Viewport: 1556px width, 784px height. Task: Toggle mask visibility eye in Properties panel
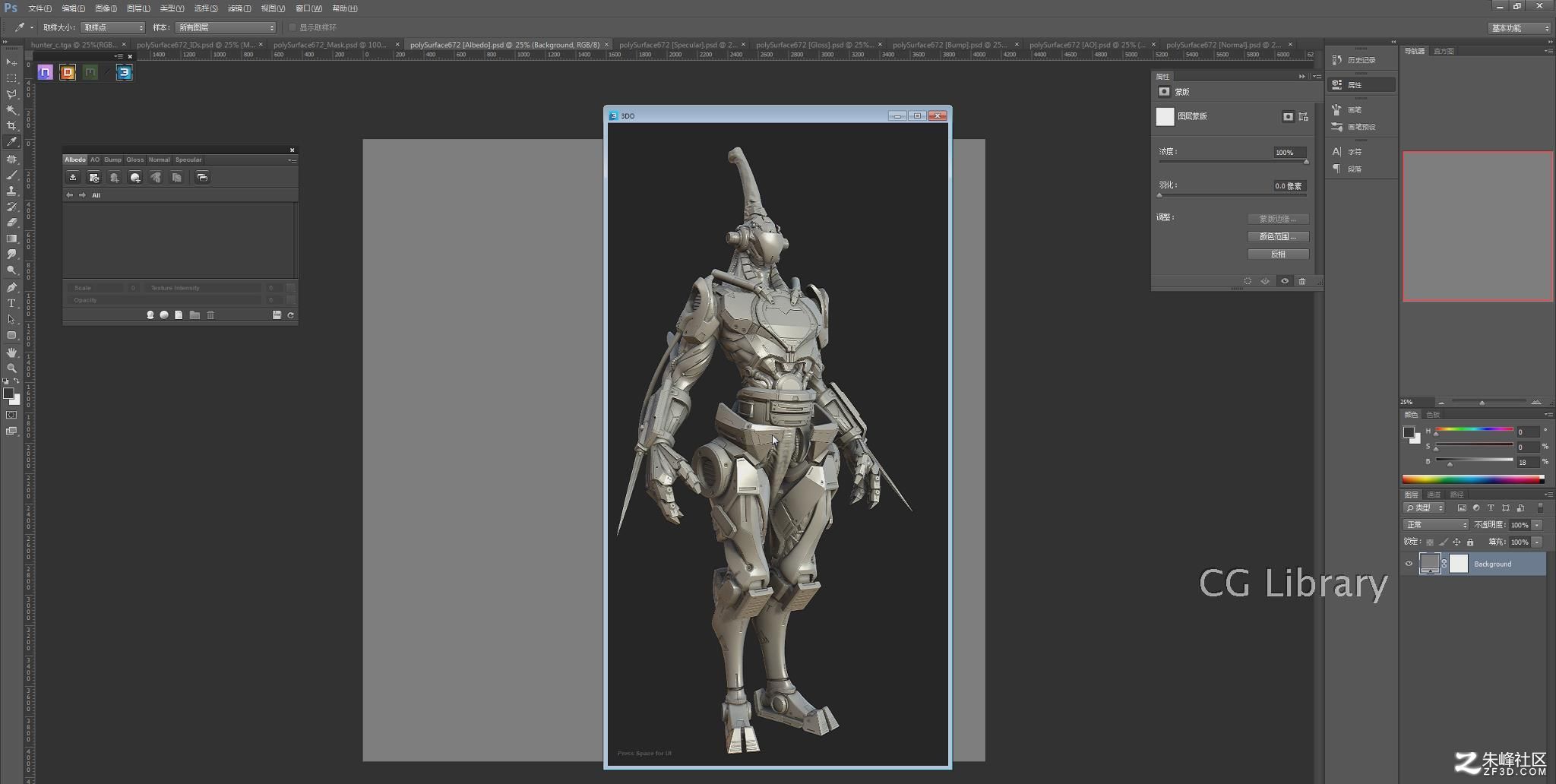(1285, 281)
